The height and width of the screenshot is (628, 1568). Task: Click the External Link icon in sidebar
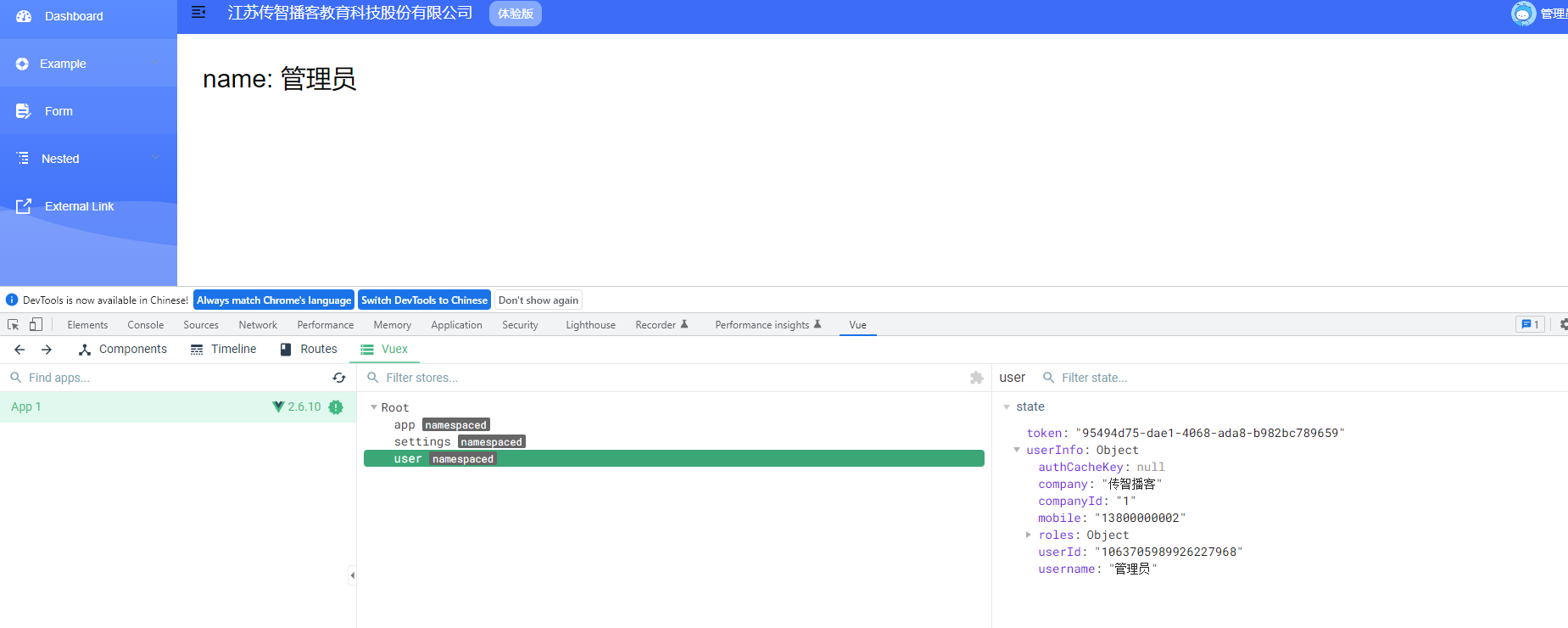(x=24, y=206)
